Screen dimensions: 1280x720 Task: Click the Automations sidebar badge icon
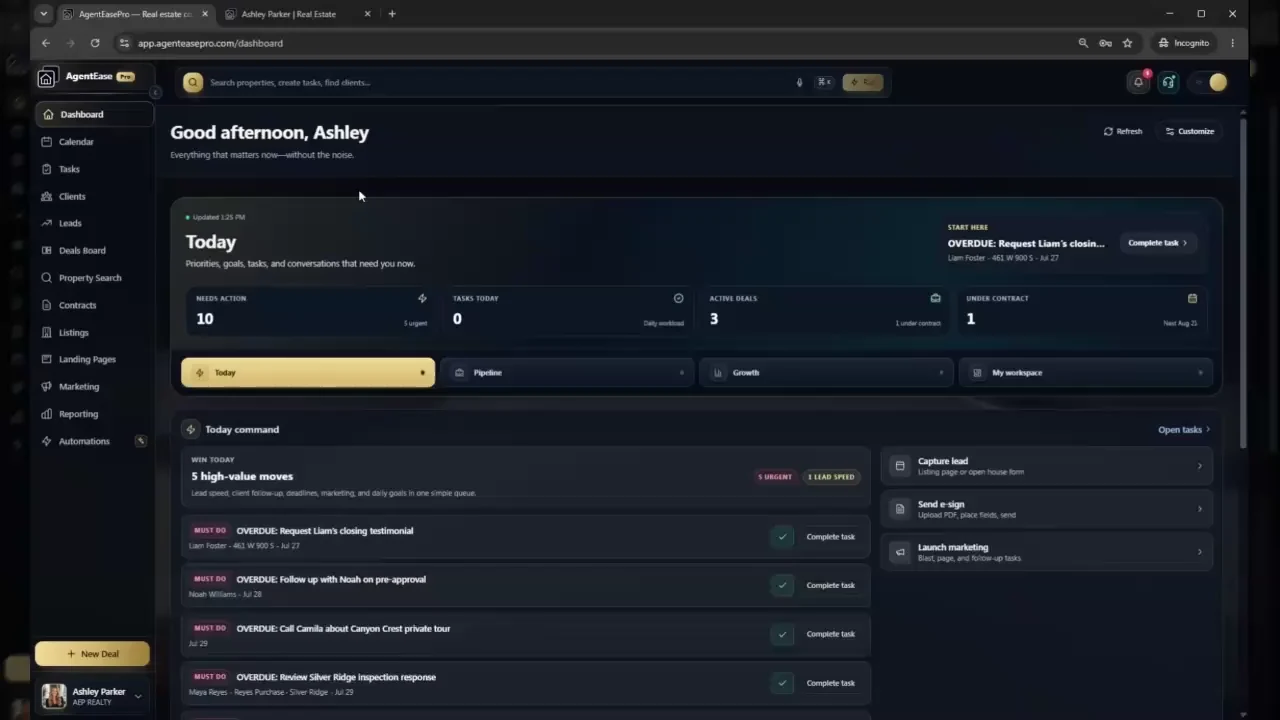141,441
